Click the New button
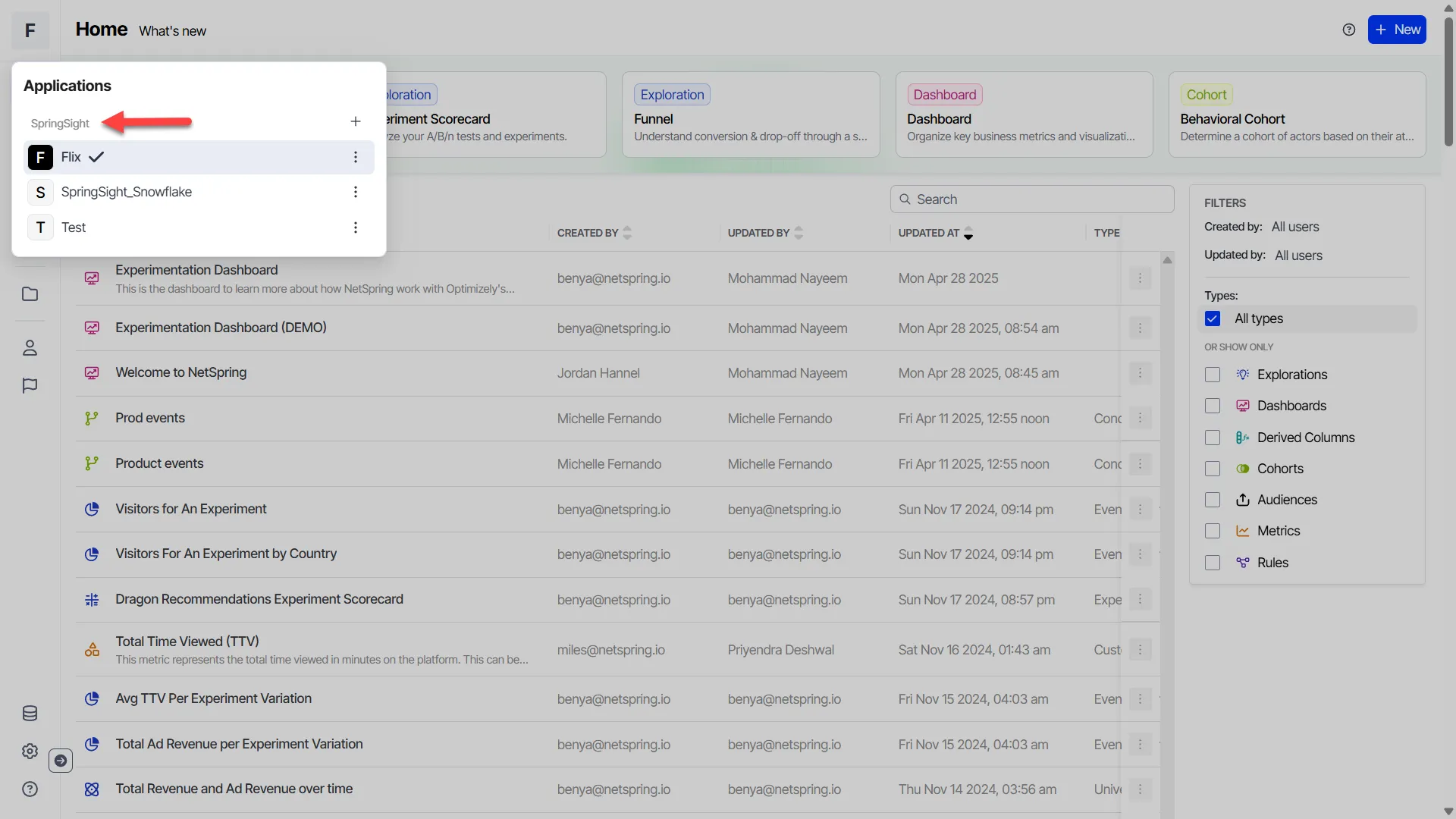Screen dimensions: 1456x819 (1397, 30)
